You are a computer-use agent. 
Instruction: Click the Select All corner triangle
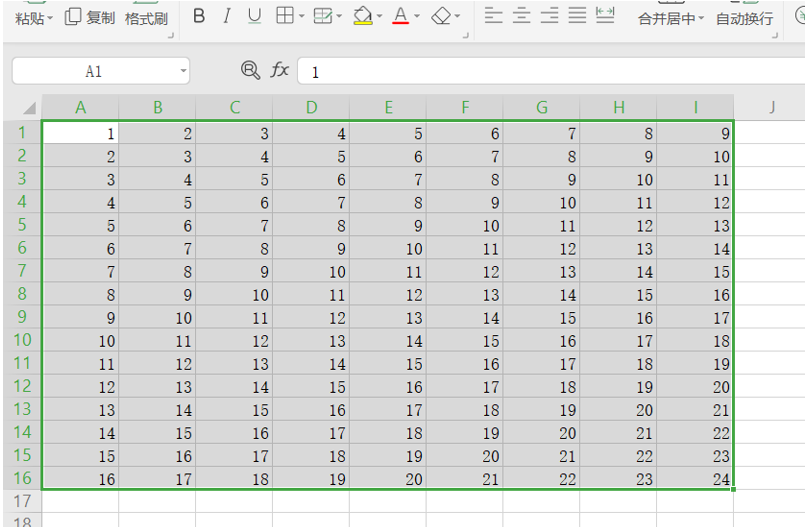tap(29, 107)
